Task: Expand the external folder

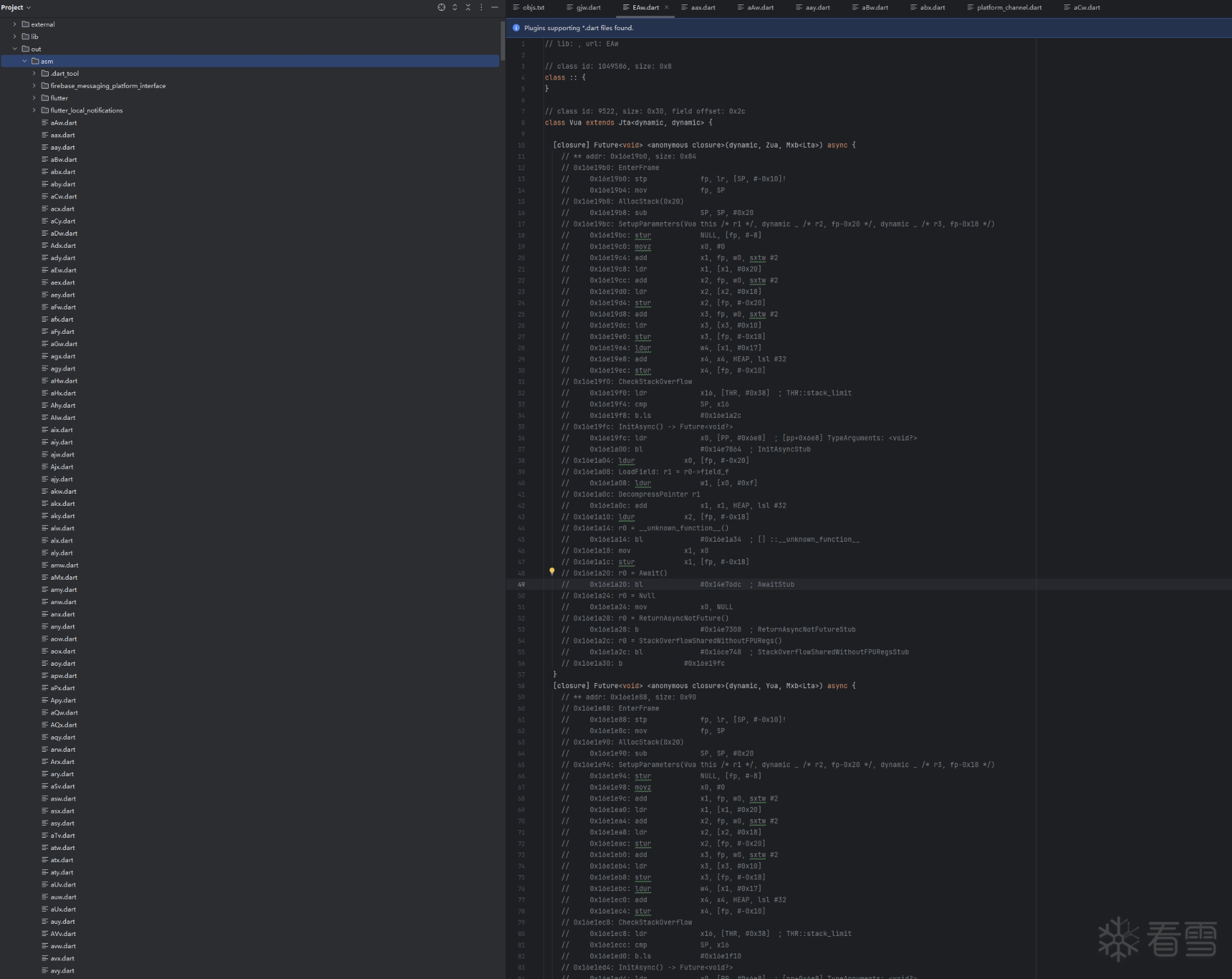Action: 15,24
